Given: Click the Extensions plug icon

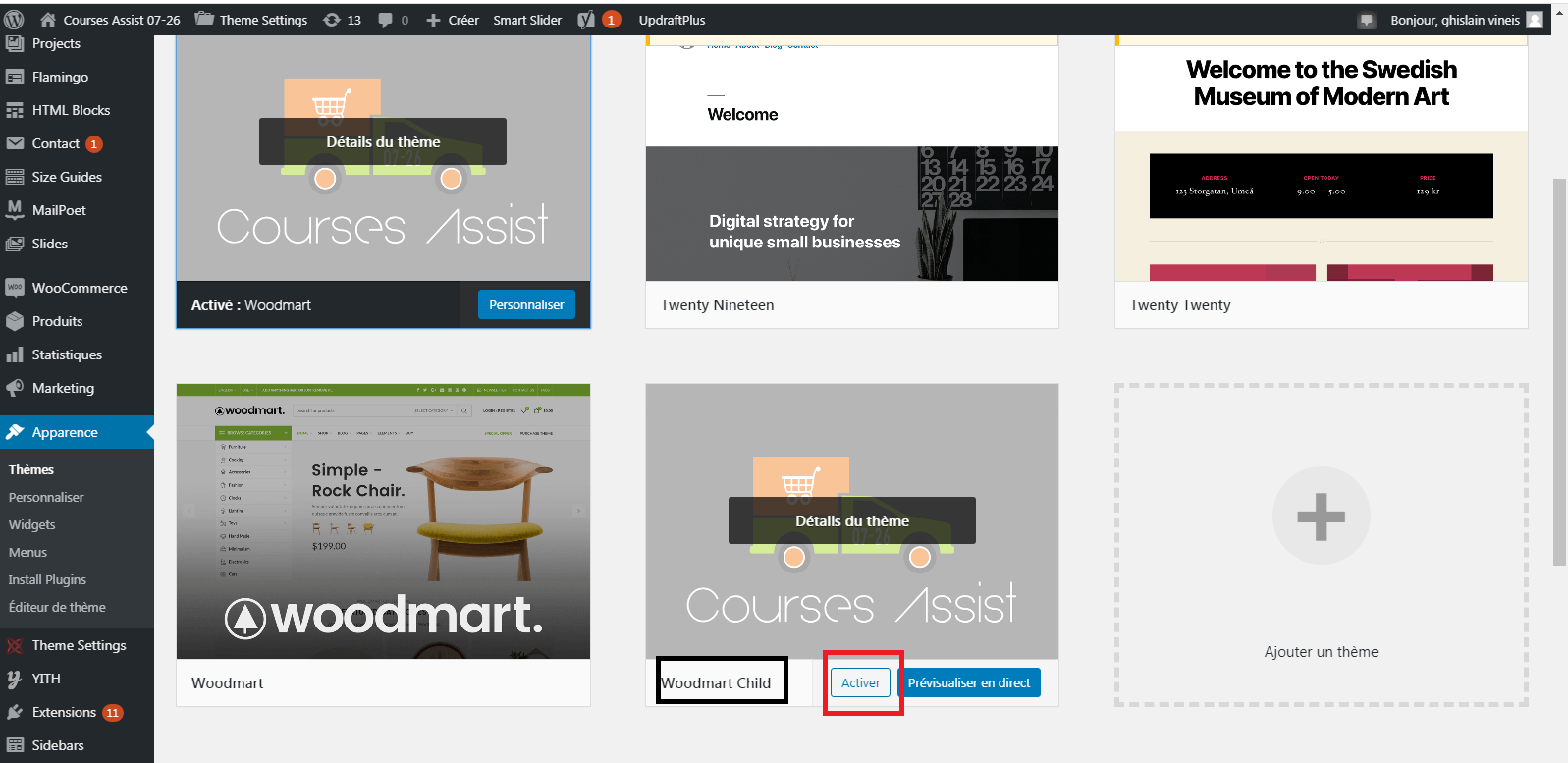Looking at the screenshot, I should point(15,712).
